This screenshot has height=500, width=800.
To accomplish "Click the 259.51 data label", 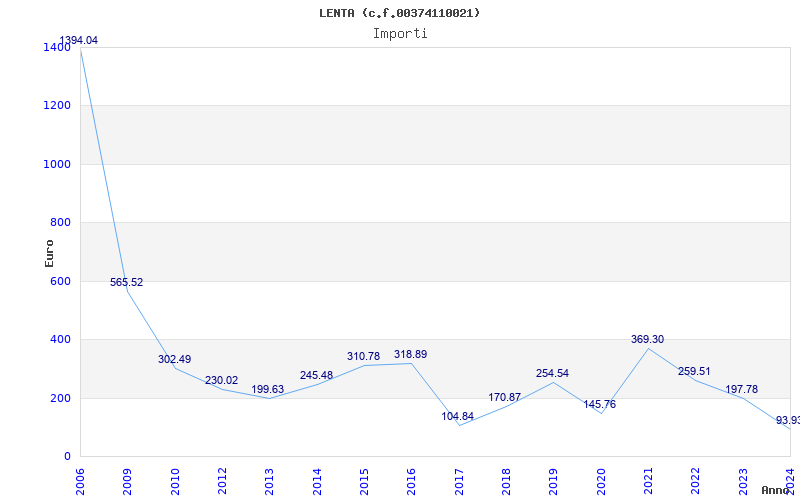I will click(694, 371).
